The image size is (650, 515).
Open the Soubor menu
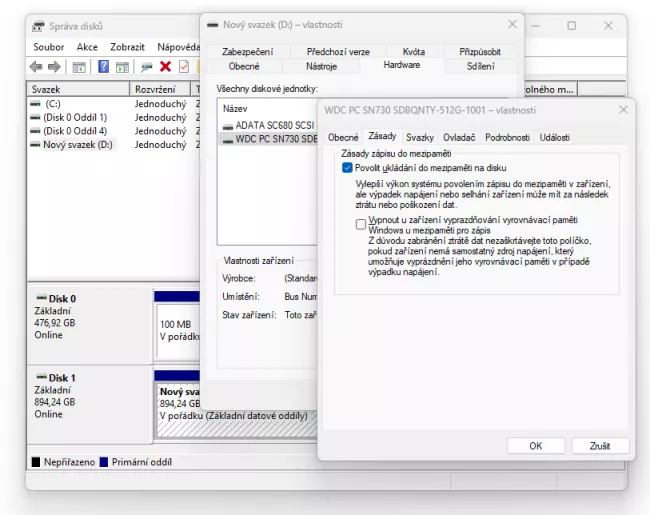(49, 47)
